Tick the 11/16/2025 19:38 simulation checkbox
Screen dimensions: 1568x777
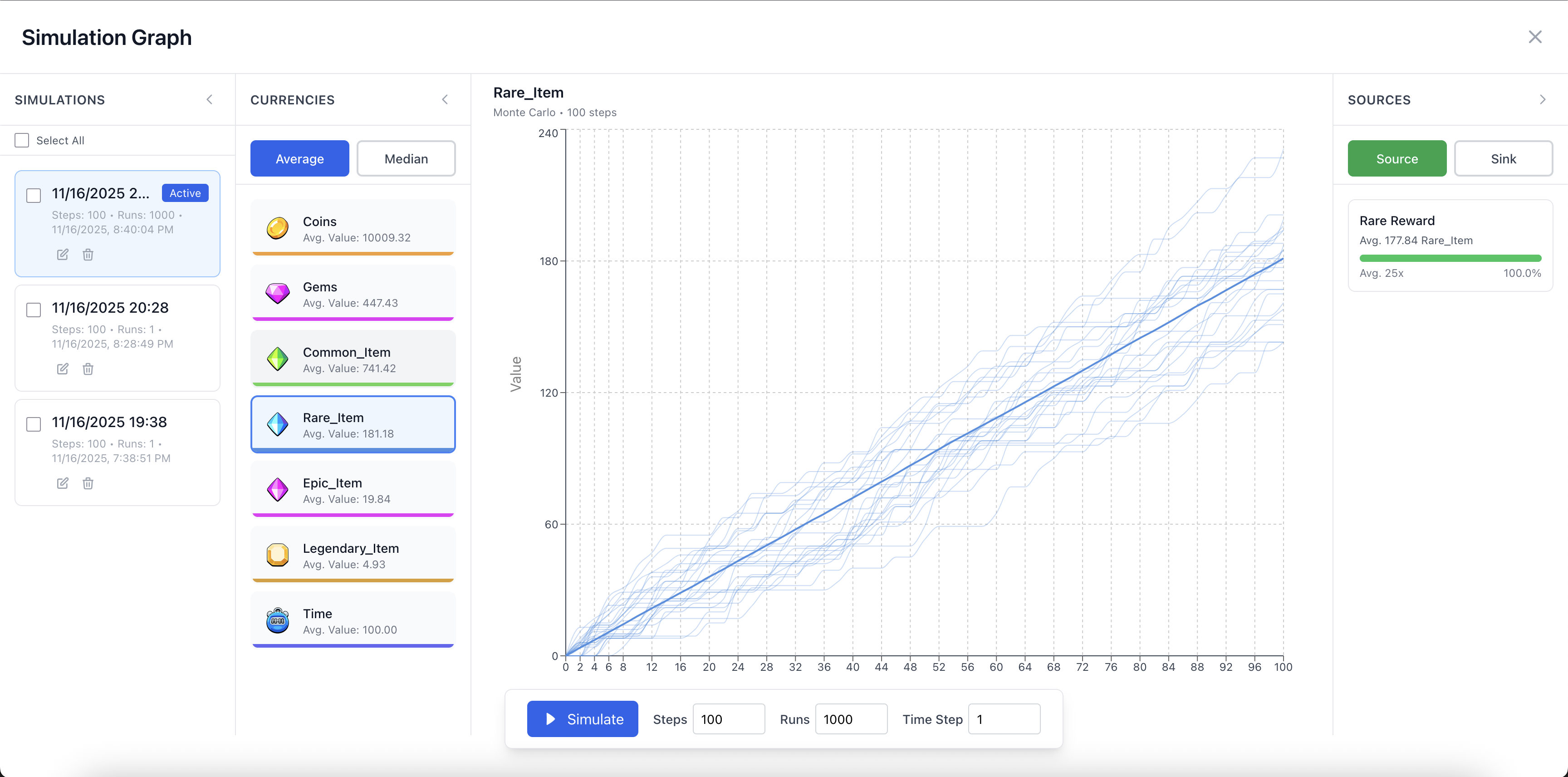(34, 424)
